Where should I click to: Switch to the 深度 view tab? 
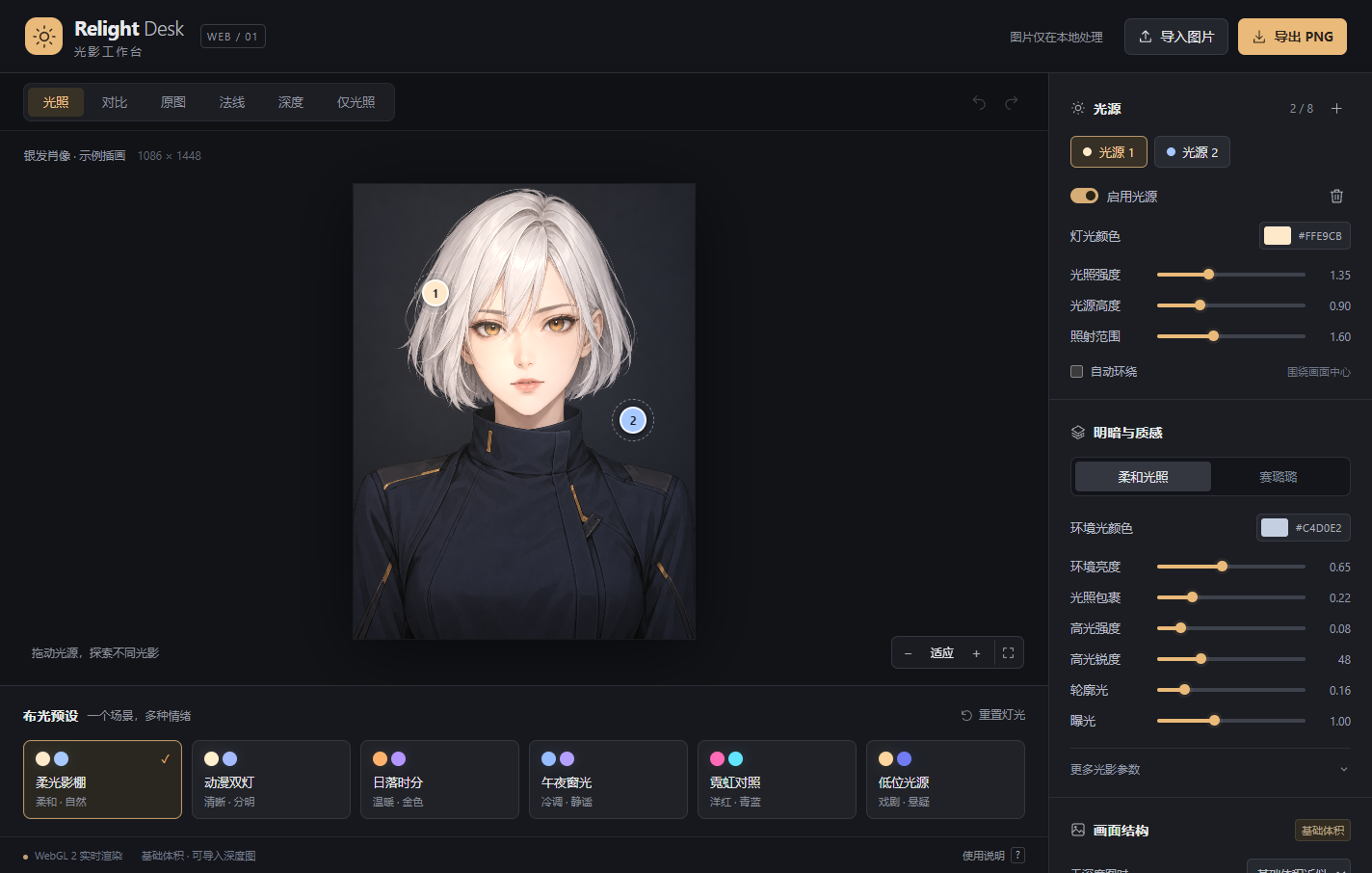point(291,102)
